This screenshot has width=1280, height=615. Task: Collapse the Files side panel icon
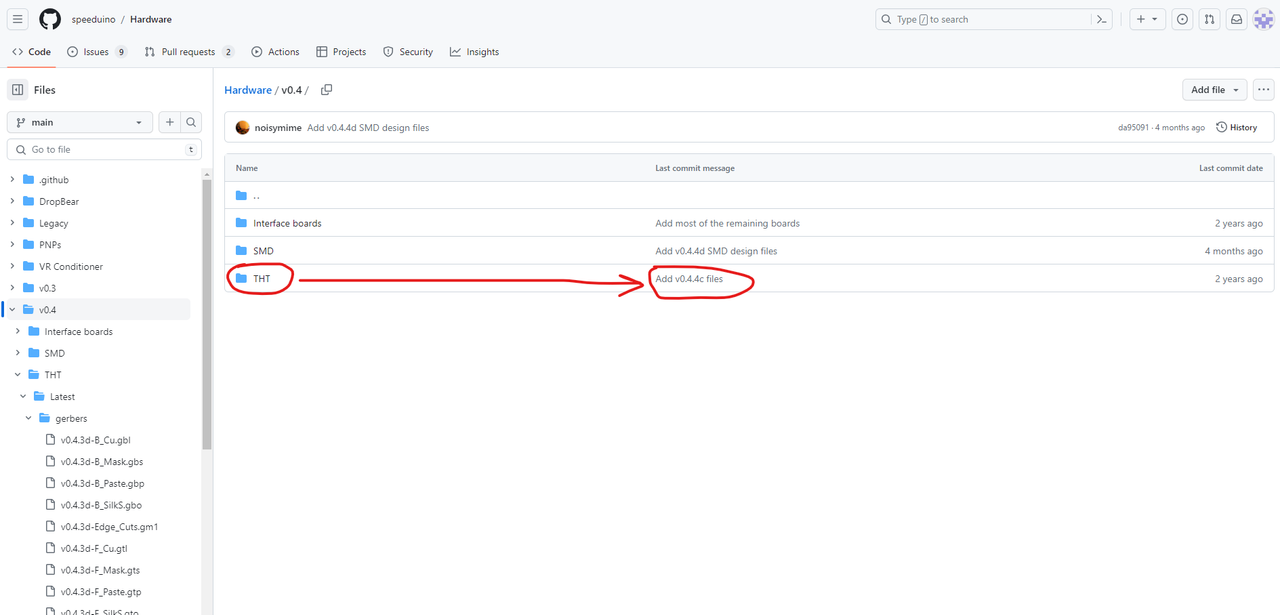[18, 90]
